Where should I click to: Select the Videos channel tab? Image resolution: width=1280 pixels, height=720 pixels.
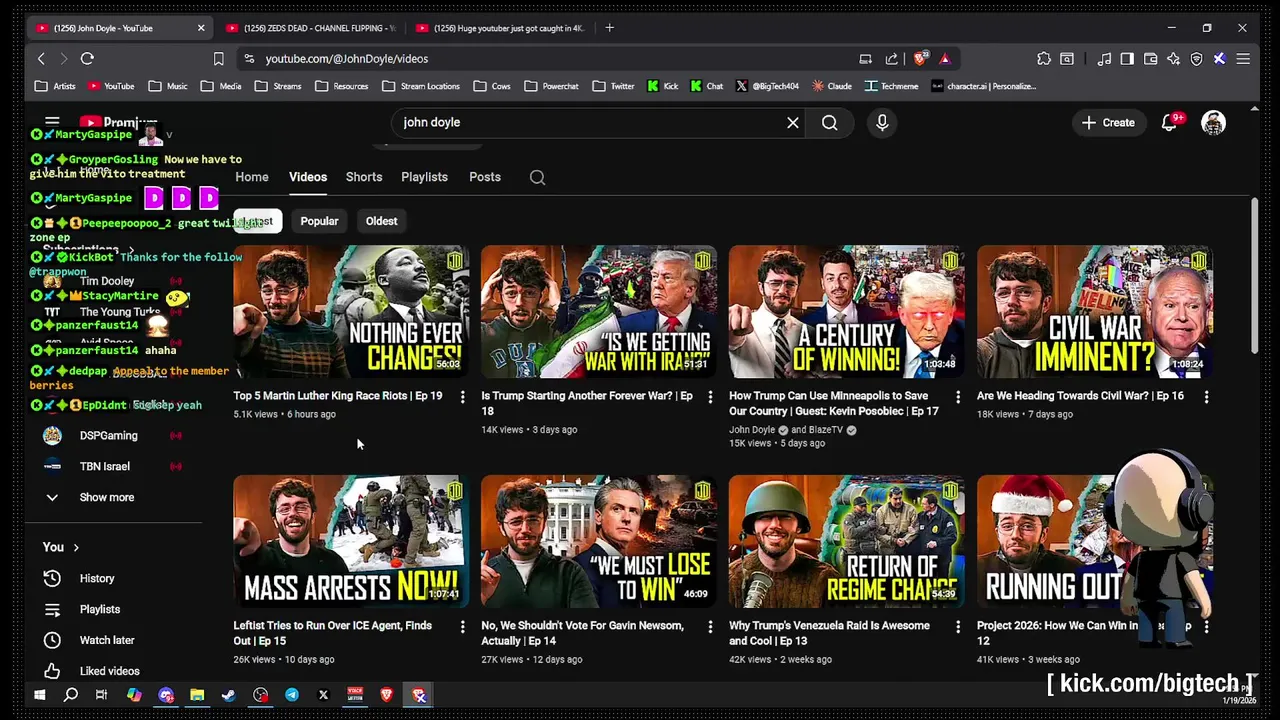tap(308, 177)
